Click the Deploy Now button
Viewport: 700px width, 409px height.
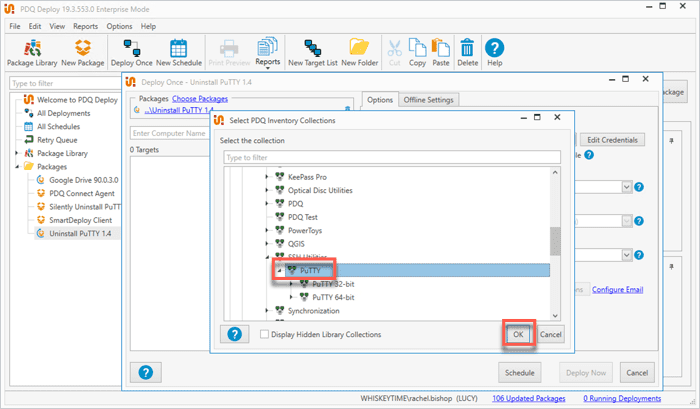586,373
